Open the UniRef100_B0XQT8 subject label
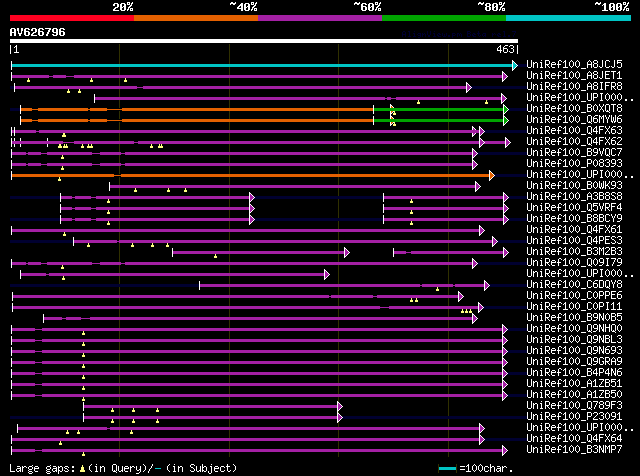640x476 pixels. (x=574, y=108)
